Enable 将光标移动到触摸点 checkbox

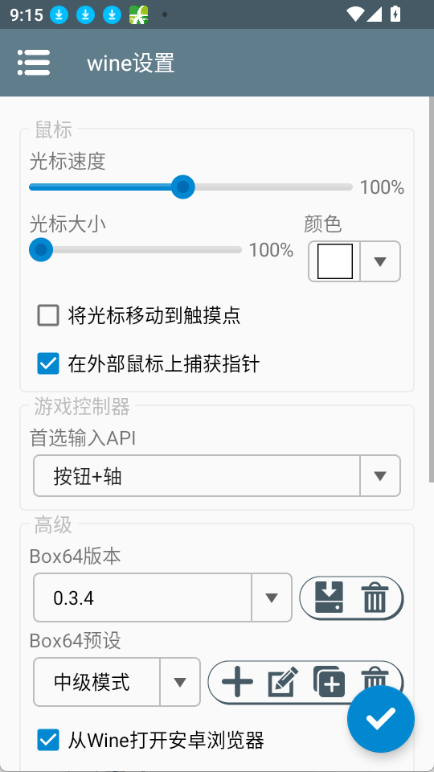[48, 316]
